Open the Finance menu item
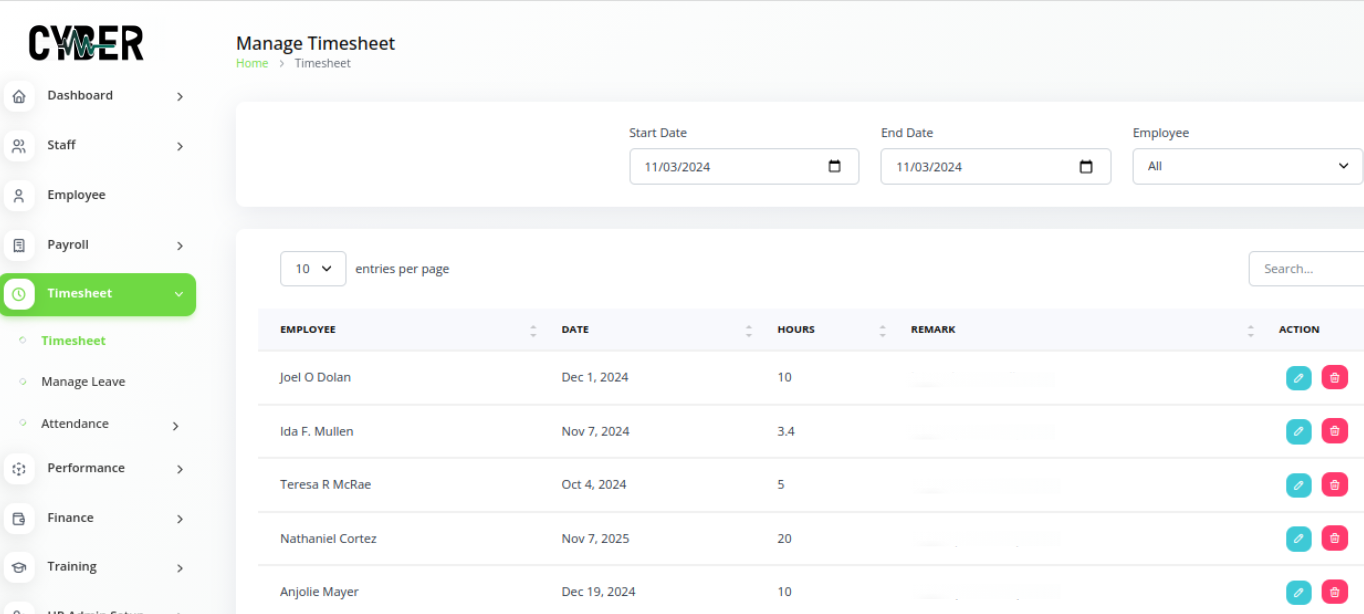 70,518
